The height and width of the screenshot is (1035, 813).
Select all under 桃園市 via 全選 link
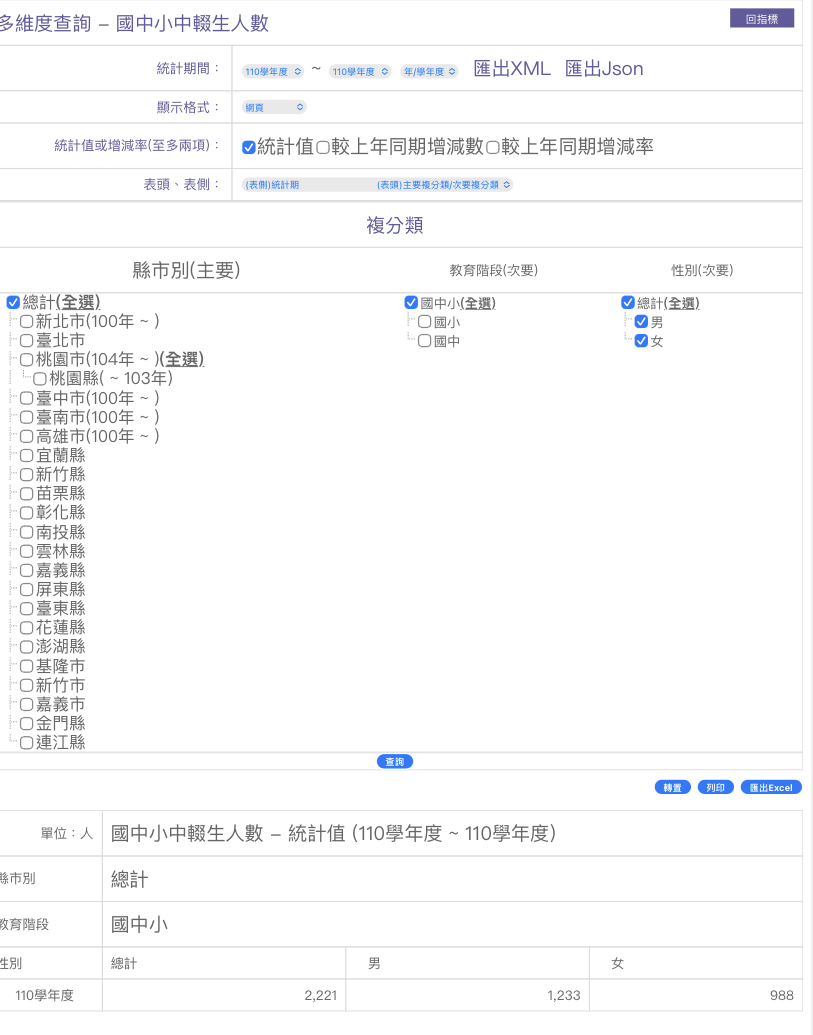pyautogui.click(x=183, y=360)
